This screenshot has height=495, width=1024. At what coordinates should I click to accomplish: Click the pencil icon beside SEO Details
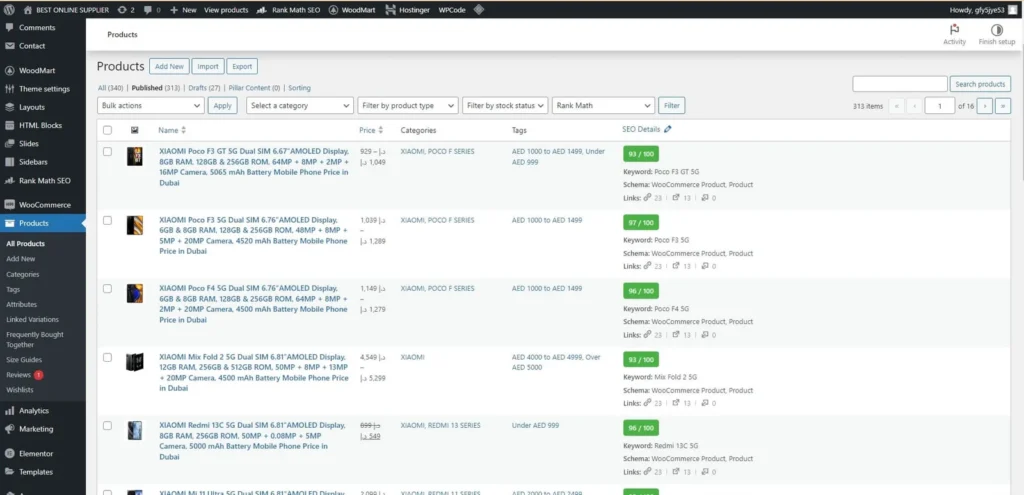point(668,130)
